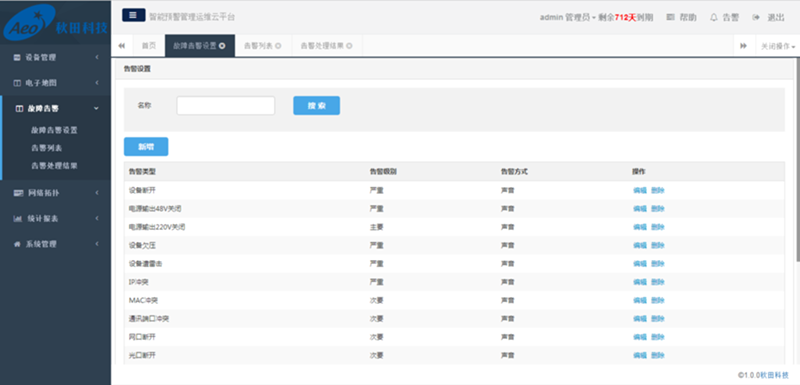This screenshot has width=800, height=385.
Task: Click the 系统管理 home icon
Action: coord(17,244)
